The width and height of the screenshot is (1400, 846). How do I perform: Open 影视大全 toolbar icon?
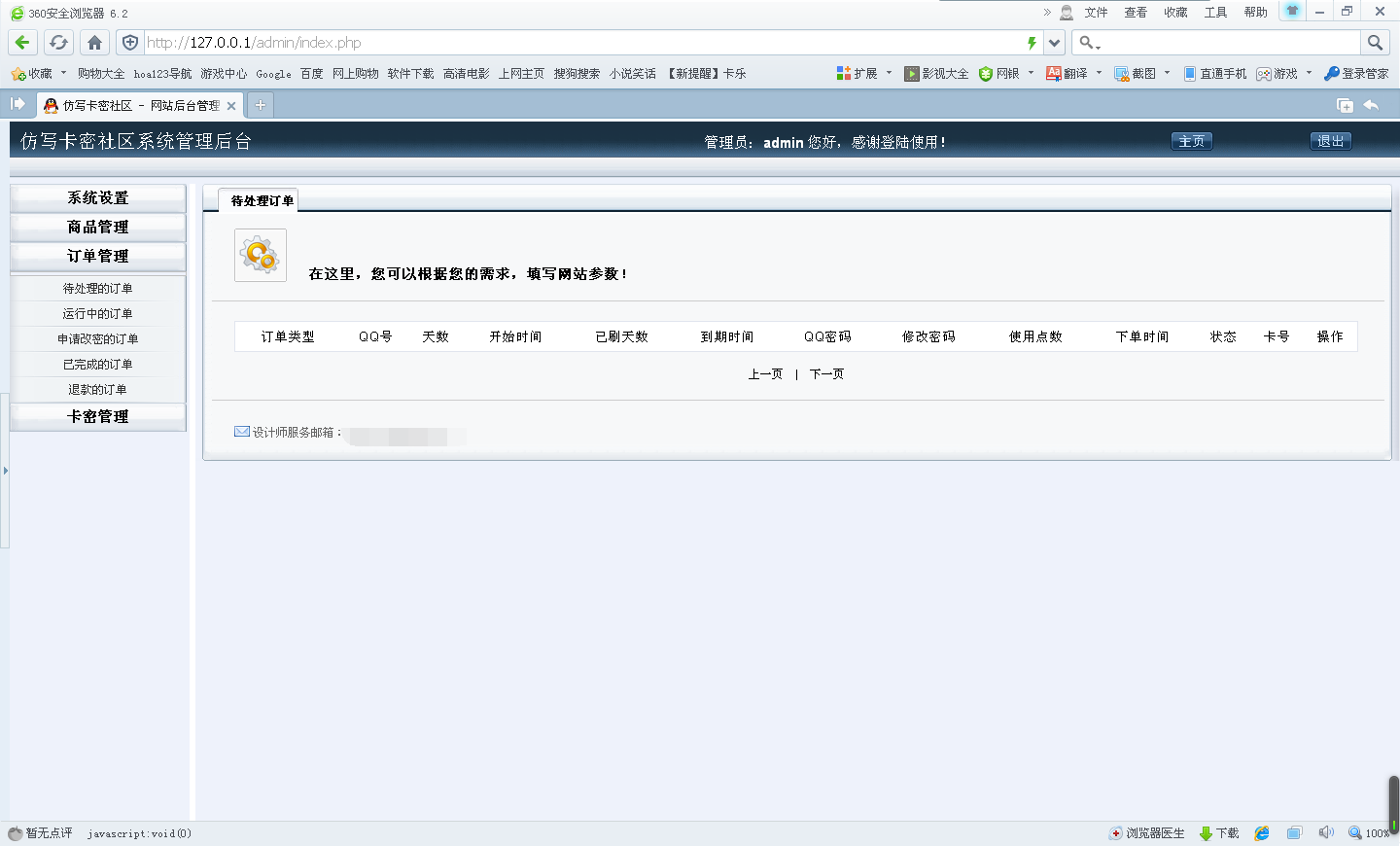(x=911, y=74)
